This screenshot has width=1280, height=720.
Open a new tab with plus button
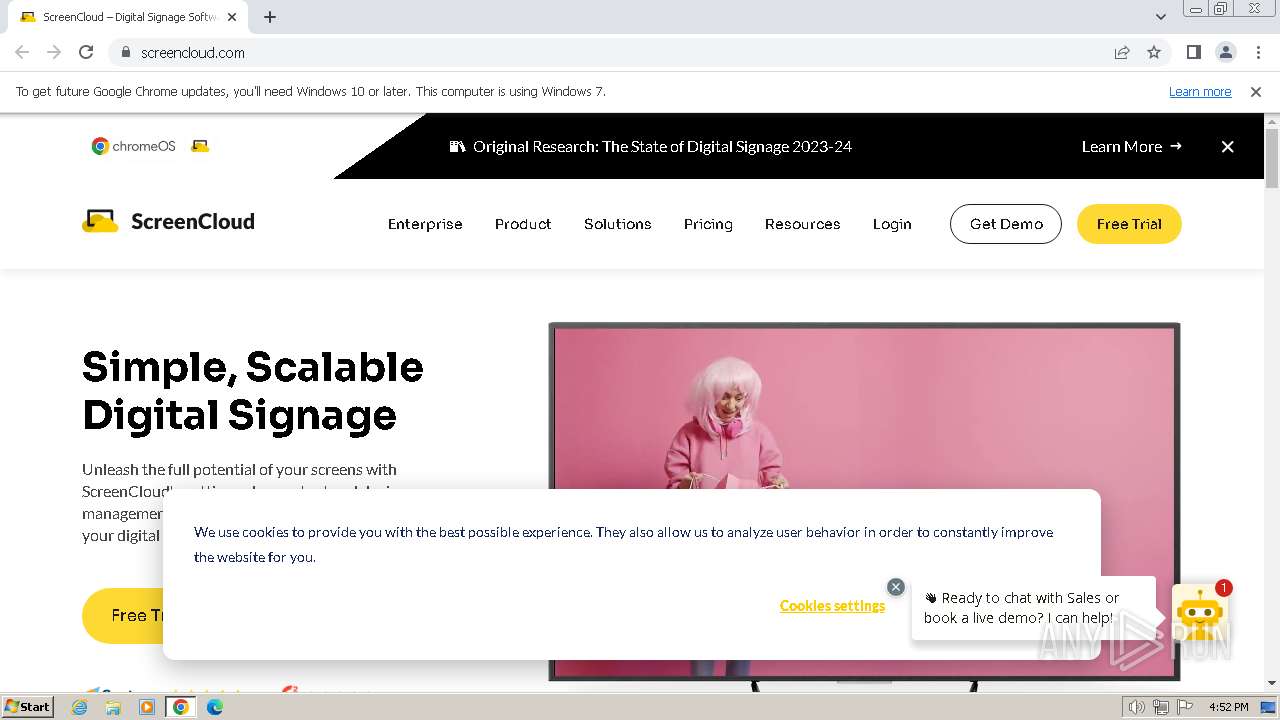270,17
